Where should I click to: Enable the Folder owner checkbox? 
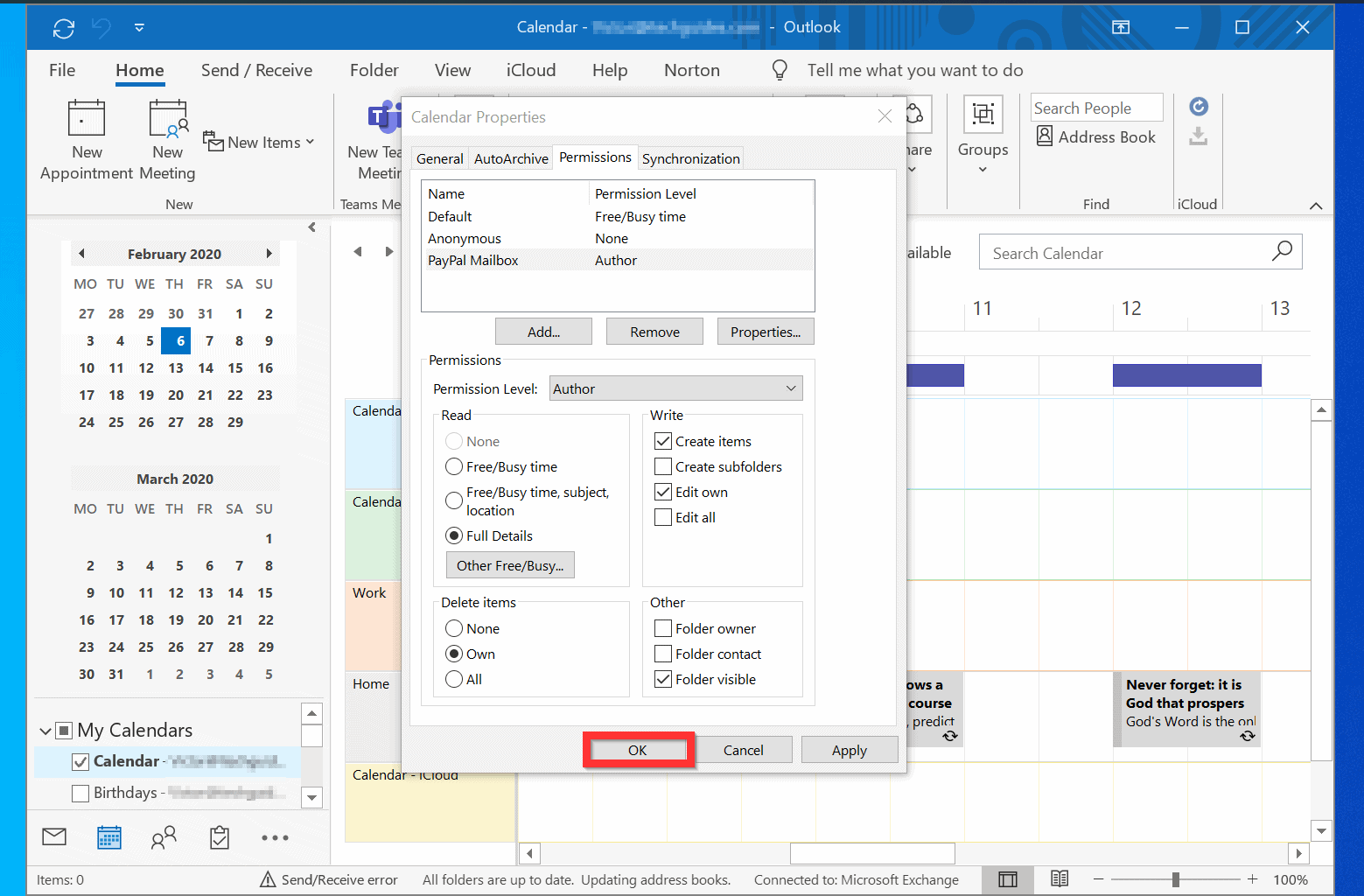(663, 628)
